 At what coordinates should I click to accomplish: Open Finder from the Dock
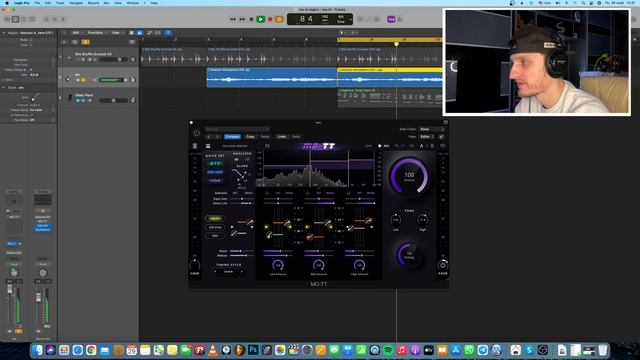37,350
